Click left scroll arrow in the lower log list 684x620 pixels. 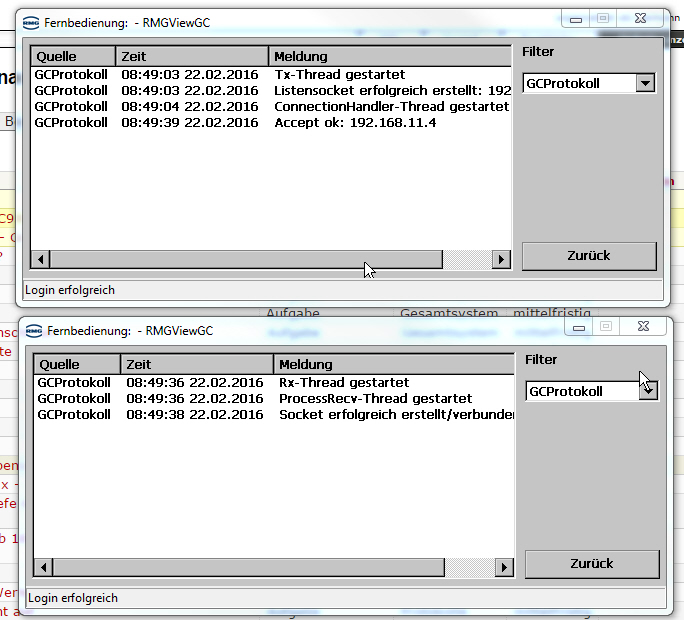tap(45, 568)
